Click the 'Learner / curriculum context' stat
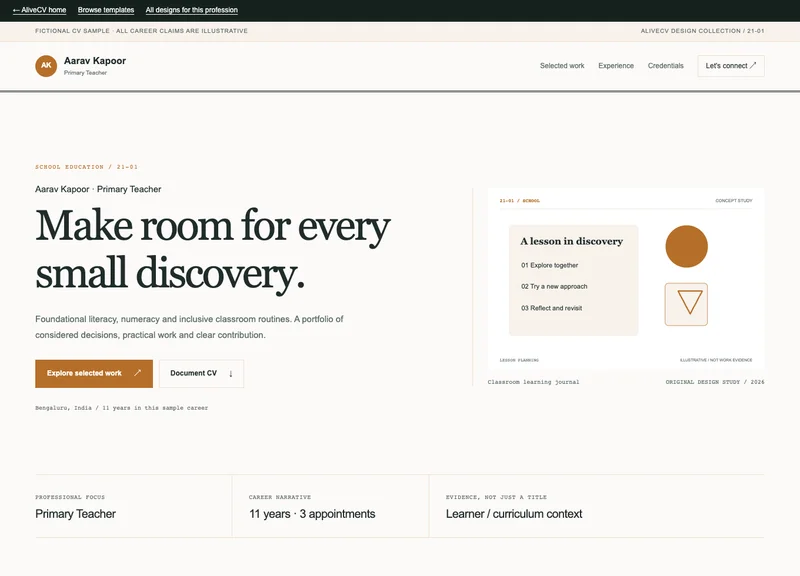The image size is (800, 576). (514, 514)
